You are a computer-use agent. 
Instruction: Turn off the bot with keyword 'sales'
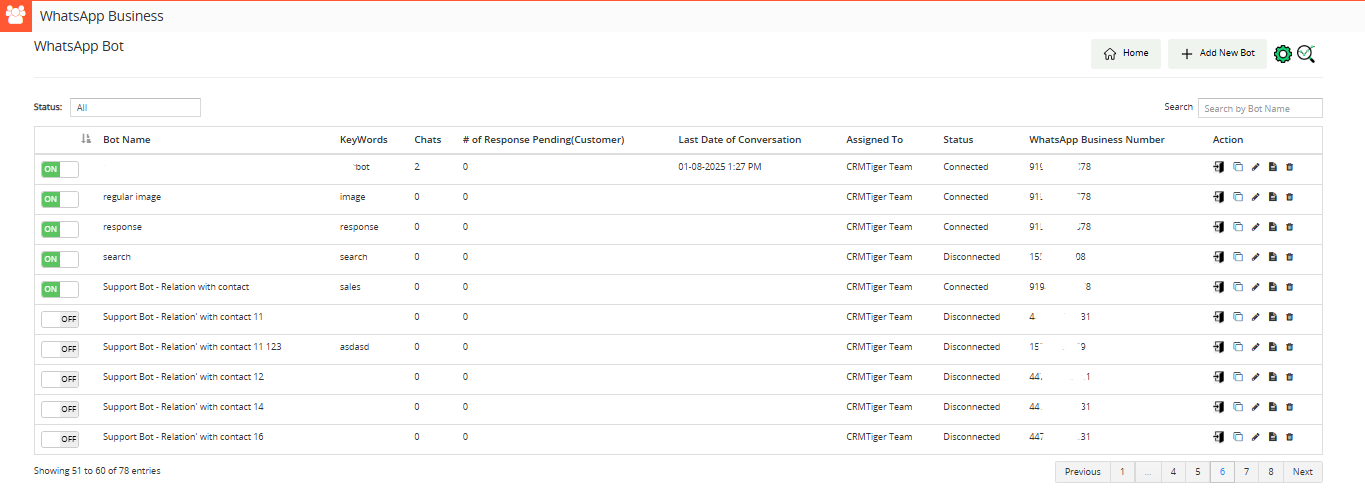pos(59,289)
